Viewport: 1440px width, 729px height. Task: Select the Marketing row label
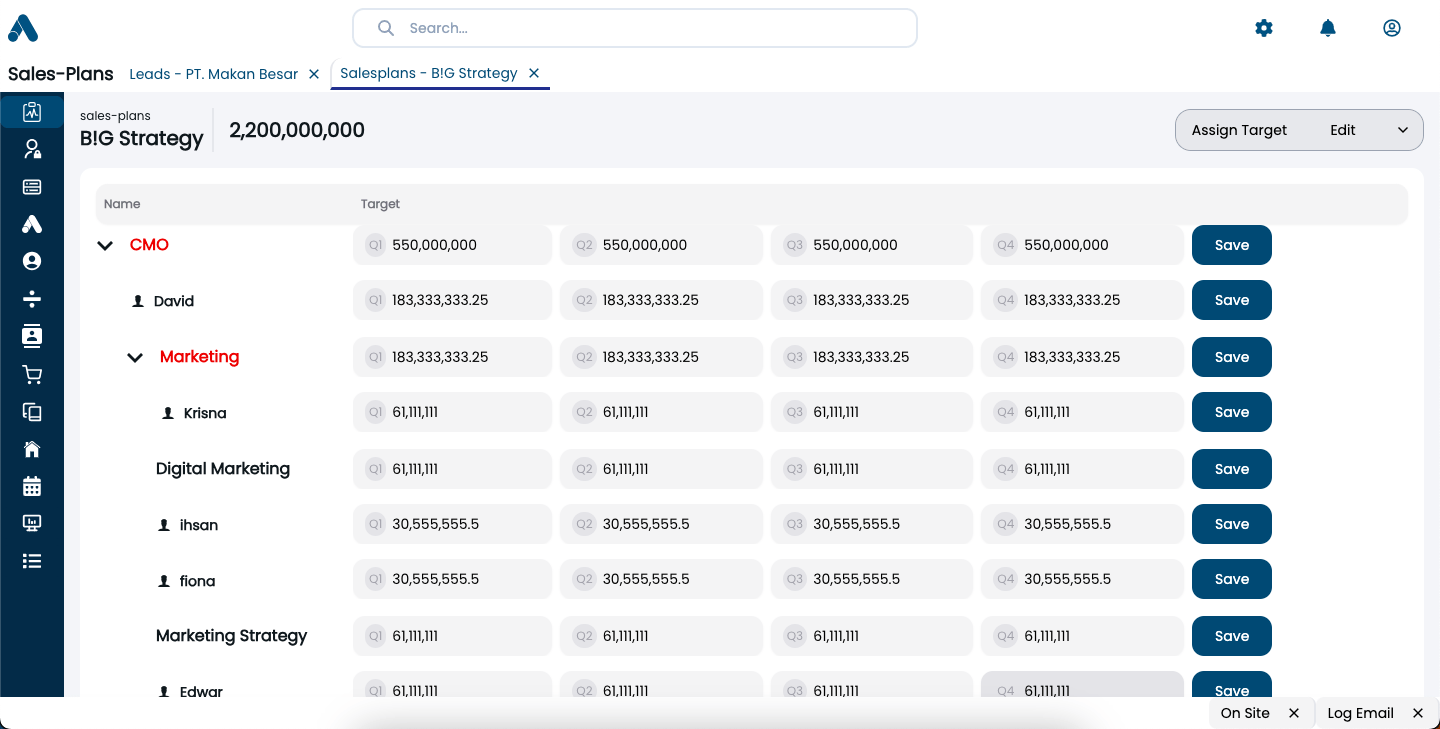click(199, 357)
